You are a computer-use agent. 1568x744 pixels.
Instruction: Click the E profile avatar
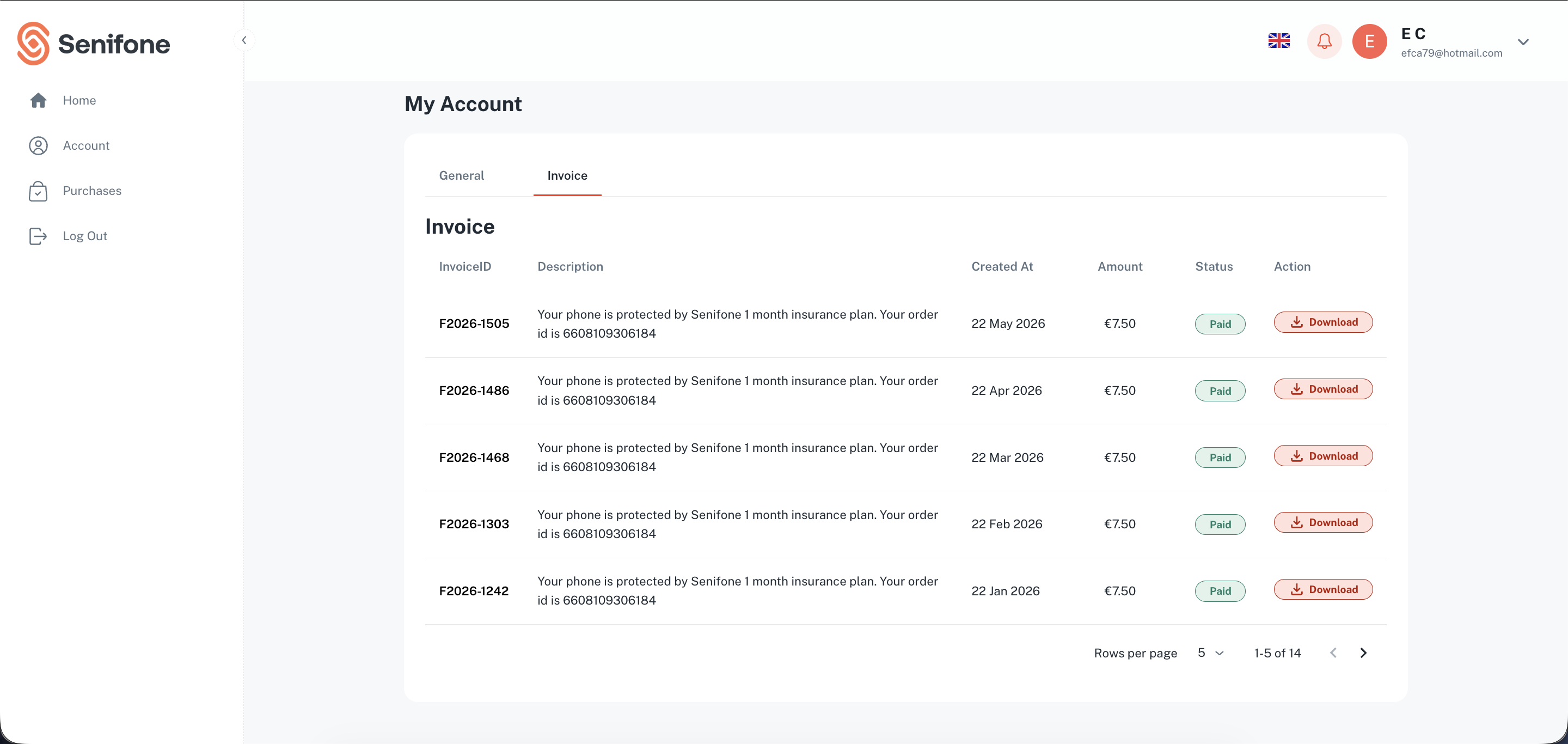[x=1370, y=41]
